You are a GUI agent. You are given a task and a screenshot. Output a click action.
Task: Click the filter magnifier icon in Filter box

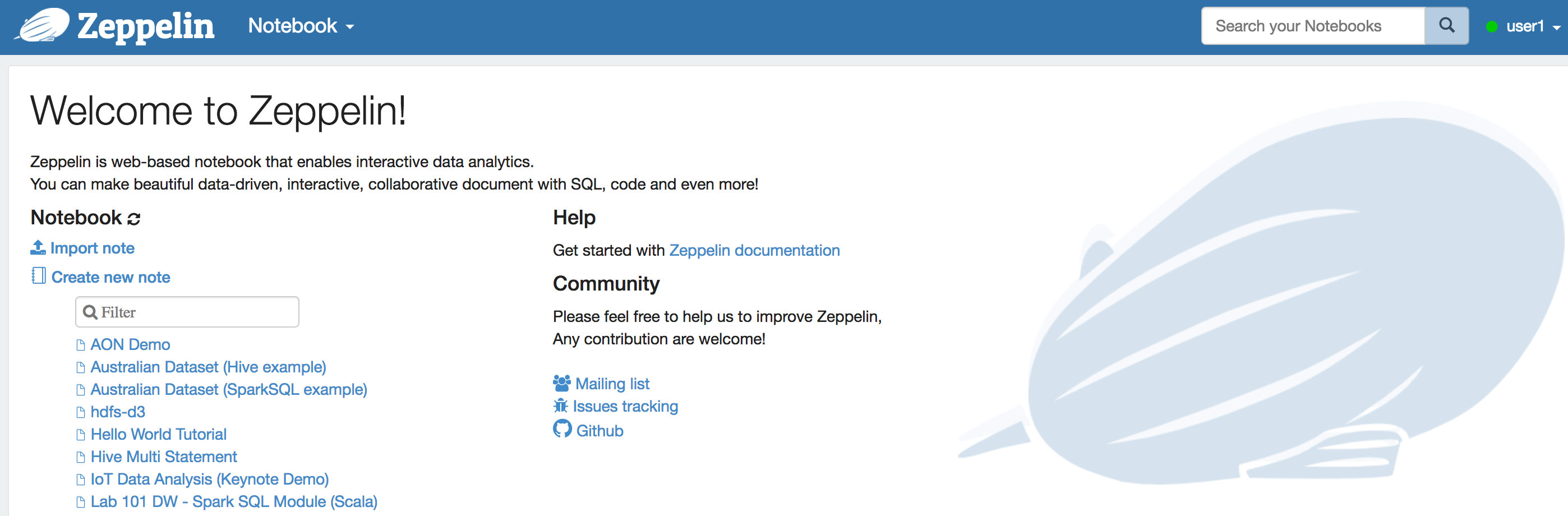click(x=90, y=311)
